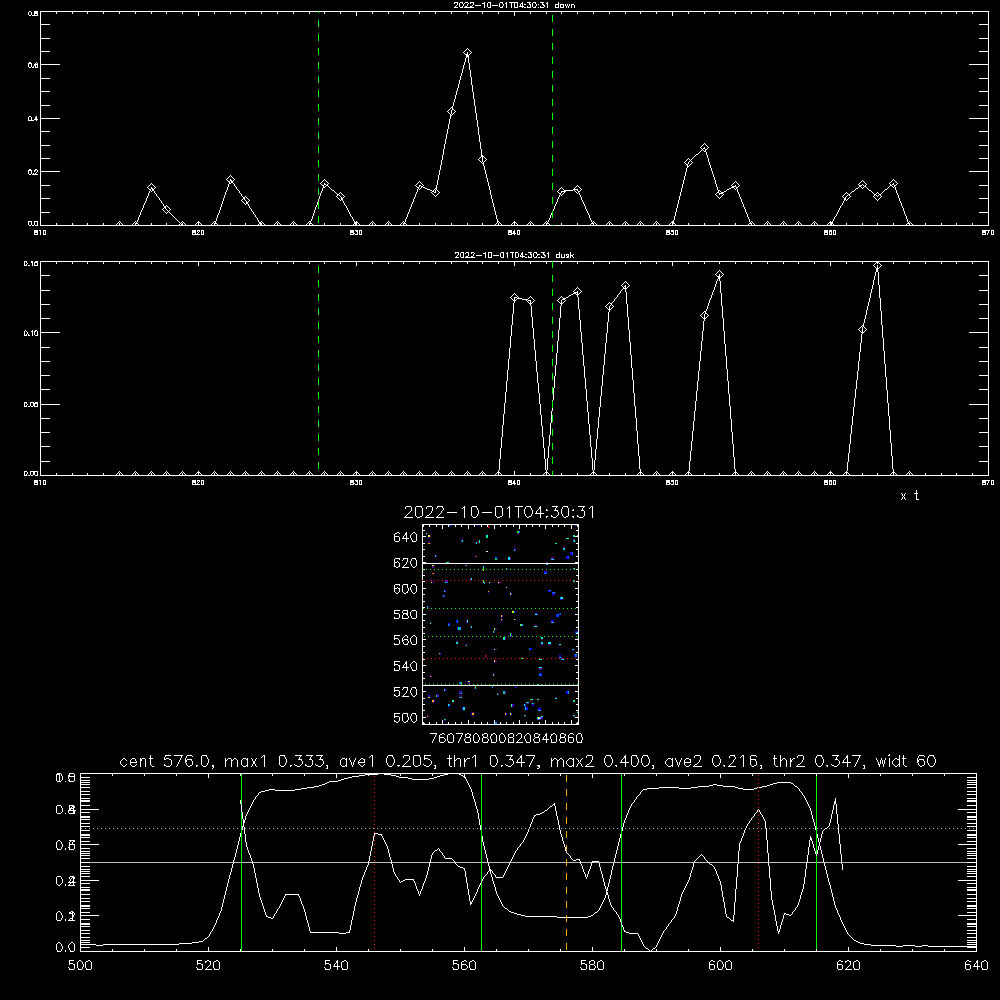Click the '600' x-axis label of bottom plot

(720, 966)
